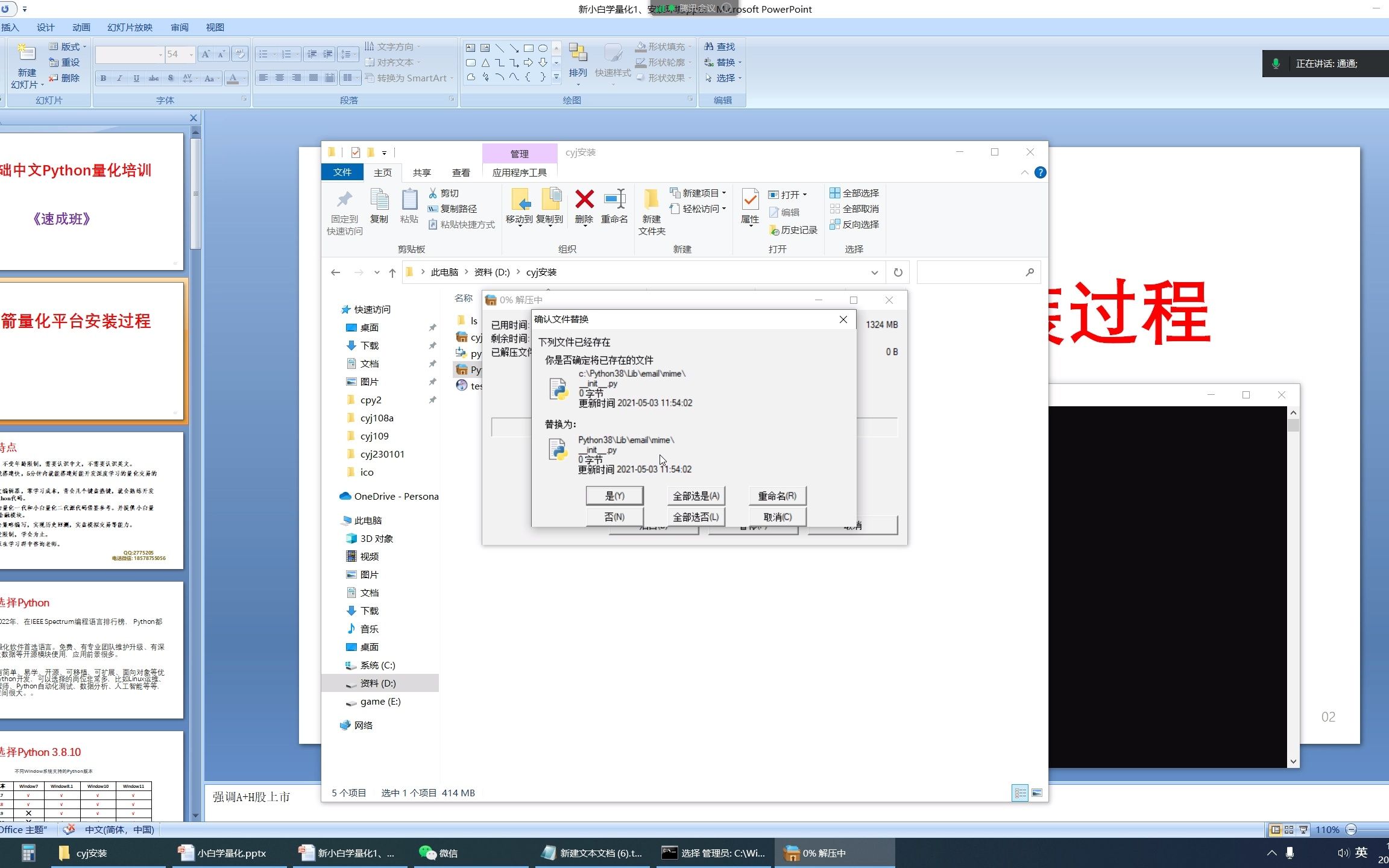Collapse the Explorer ribbon with the chevron
The width and height of the screenshot is (1389, 868).
click(x=1024, y=173)
